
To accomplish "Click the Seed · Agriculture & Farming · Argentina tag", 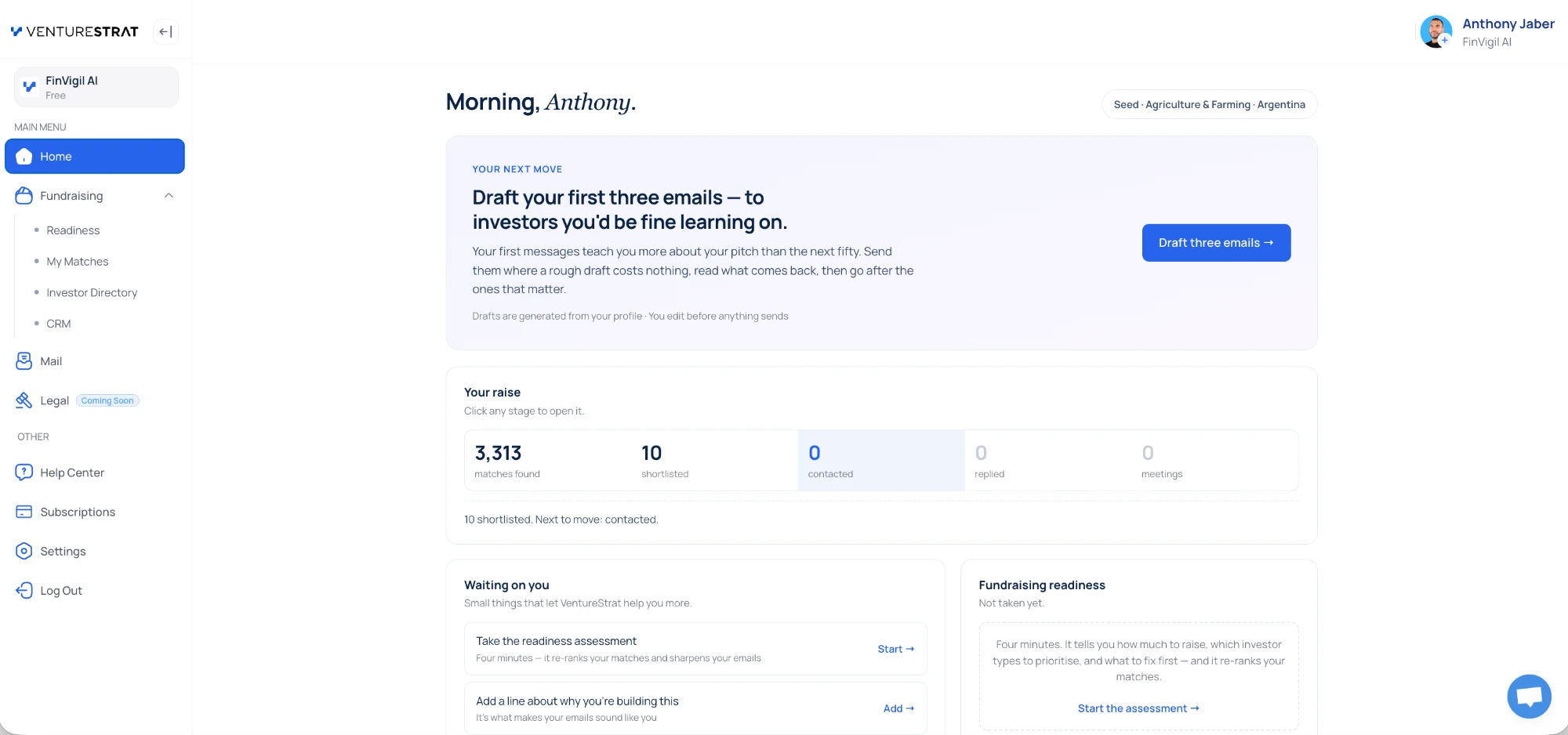I will tap(1210, 105).
